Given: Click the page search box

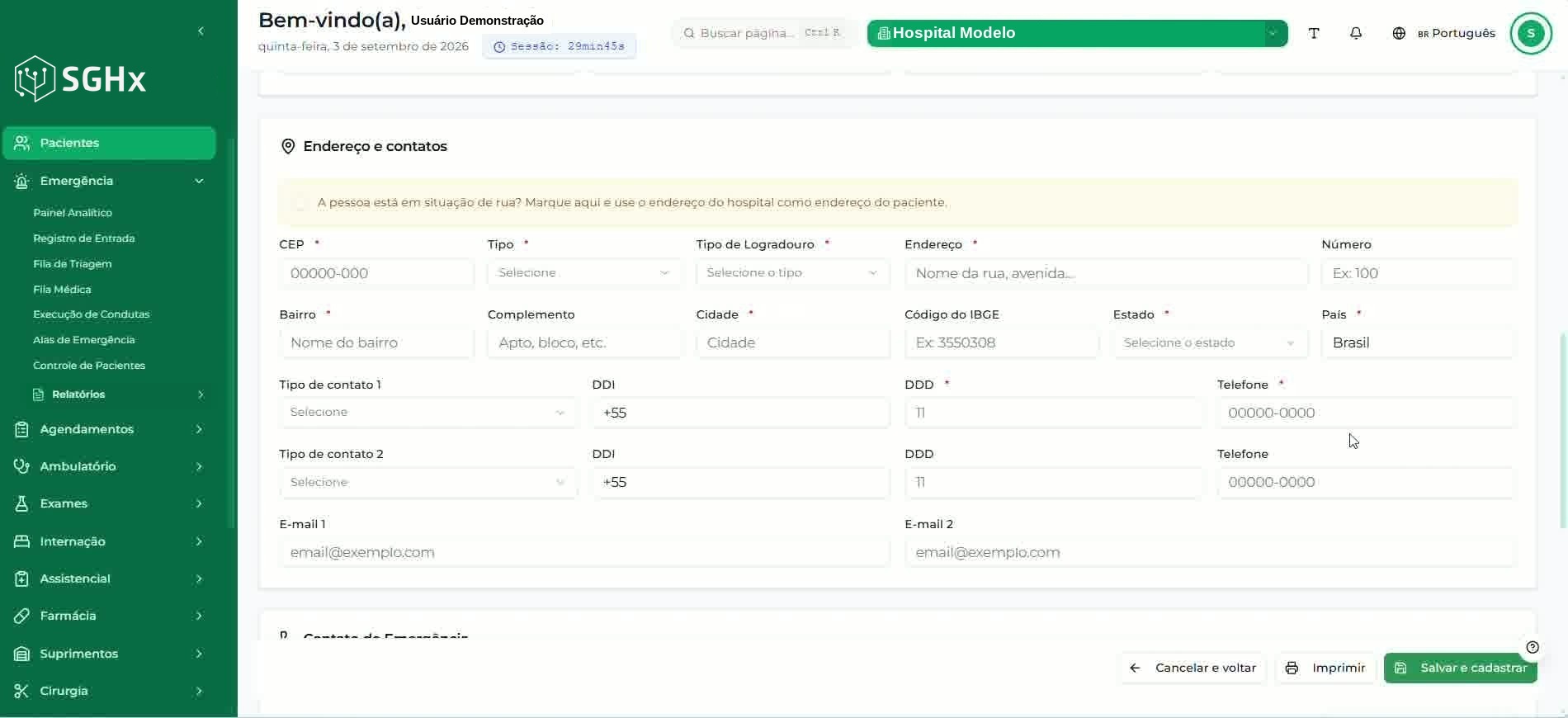Looking at the screenshot, I should point(763,33).
